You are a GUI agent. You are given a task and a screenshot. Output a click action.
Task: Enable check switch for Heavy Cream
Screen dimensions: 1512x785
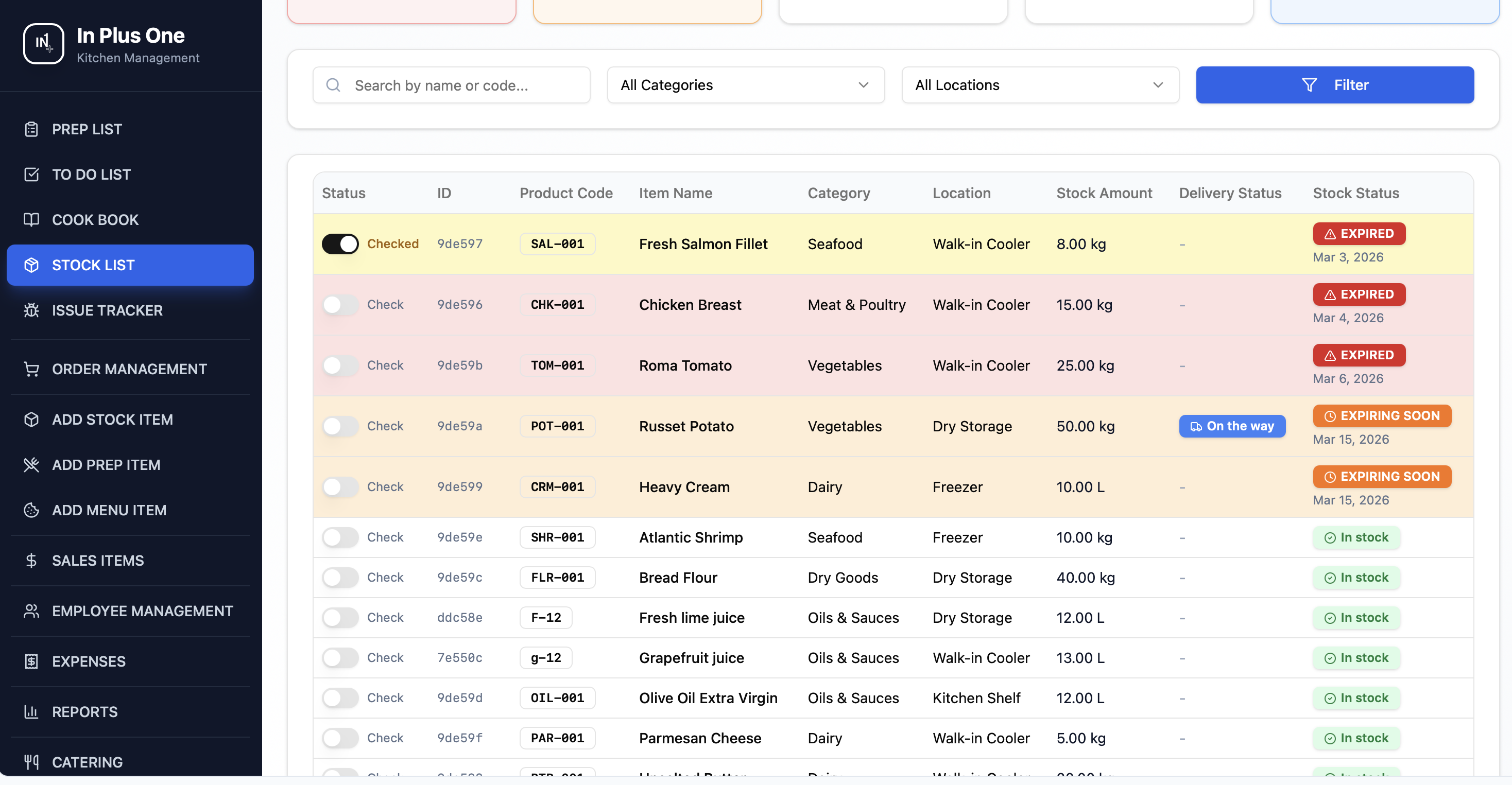tap(340, 487)
